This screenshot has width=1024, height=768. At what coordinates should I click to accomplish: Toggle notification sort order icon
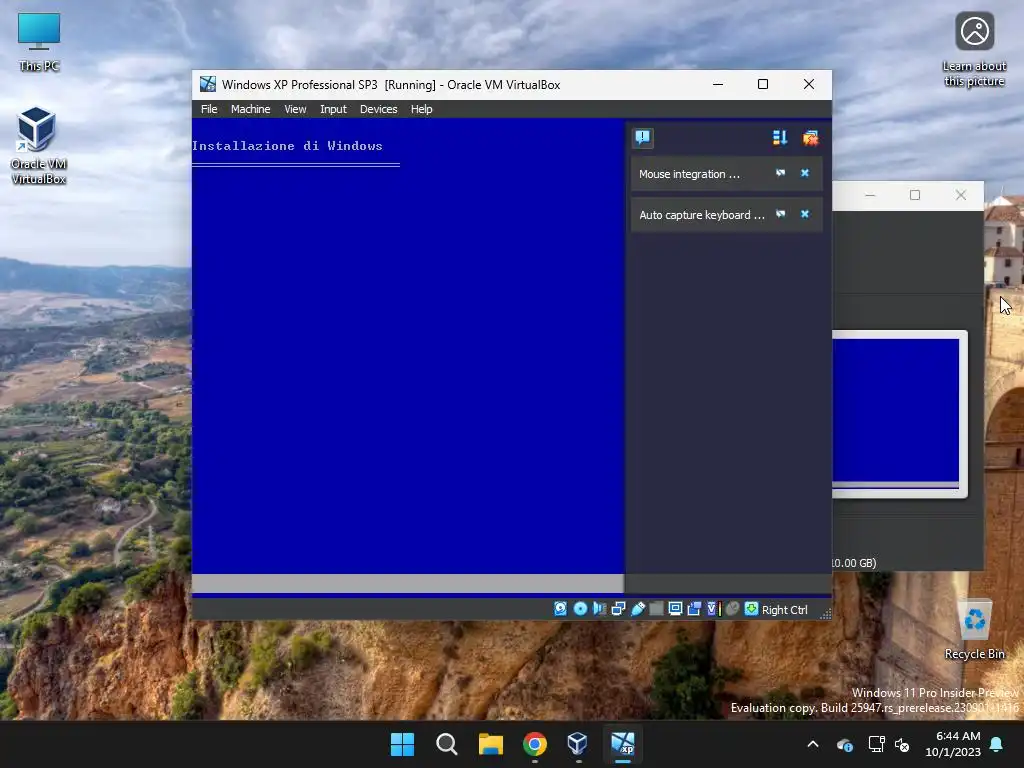[x=780, y=138]
